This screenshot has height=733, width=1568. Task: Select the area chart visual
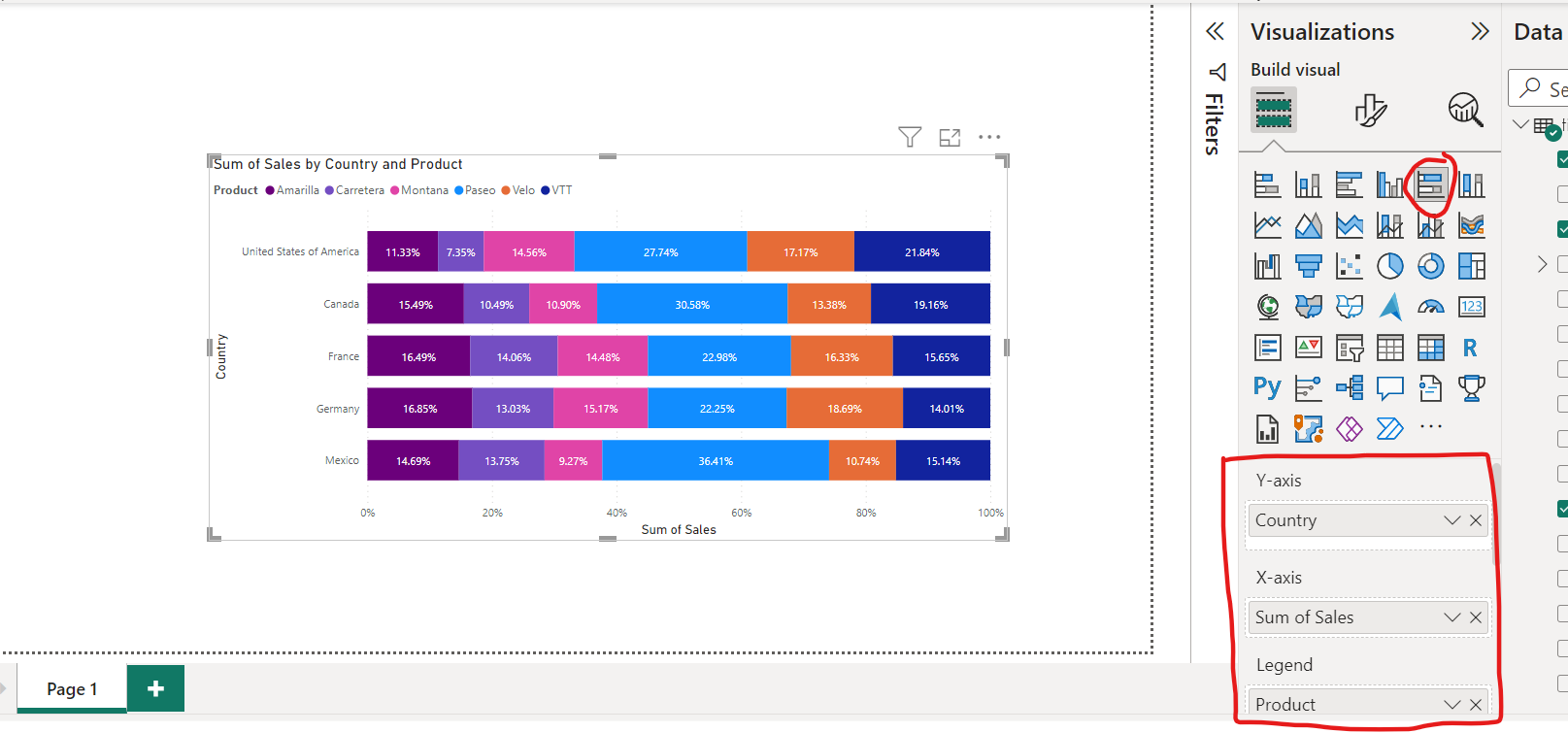point(1308,225)
